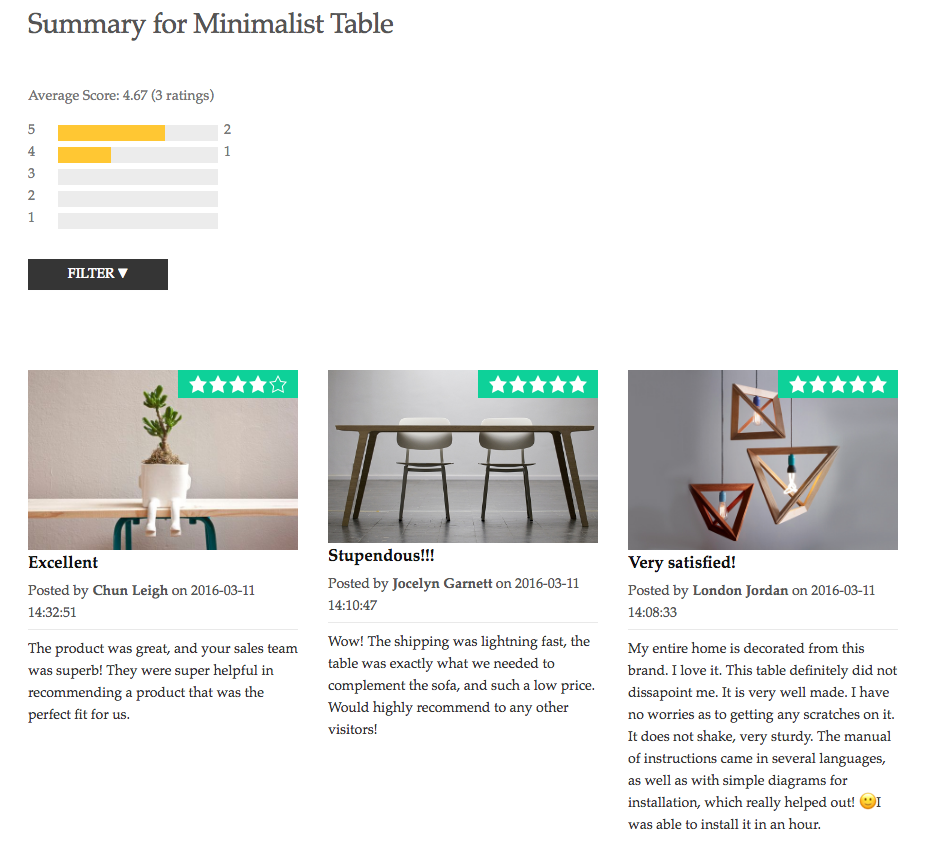Screen dimensions: 940x853
Task: Click the four-star rating bar
Action: point(138,155)
